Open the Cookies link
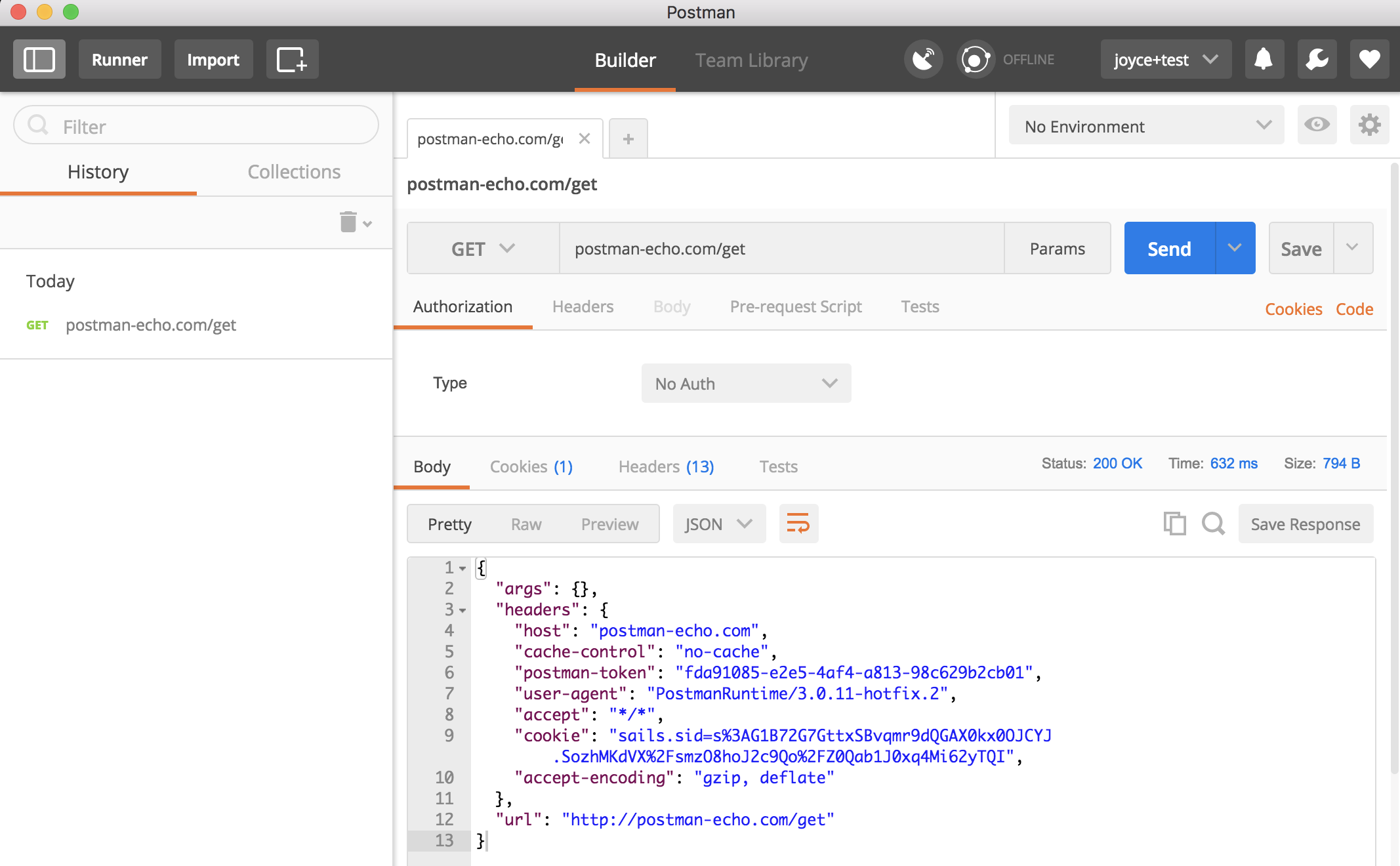The image size is (1400, 866). (x=1293, y=309)
